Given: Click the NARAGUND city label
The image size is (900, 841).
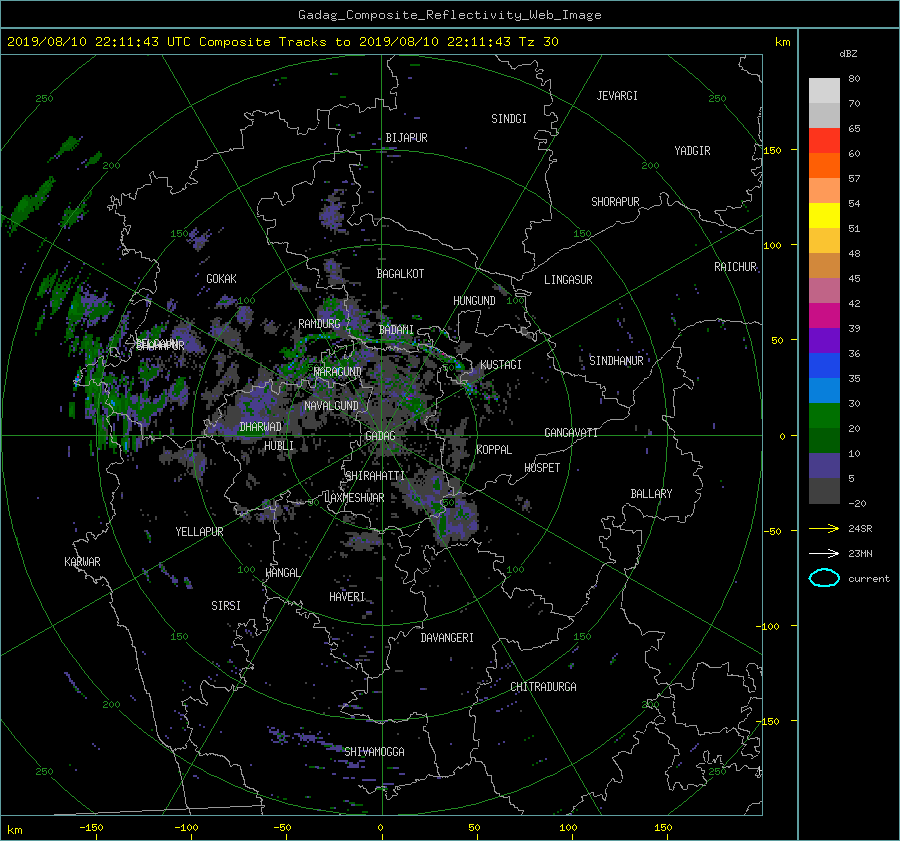Looking at the screenshot, I should (338, 371).
